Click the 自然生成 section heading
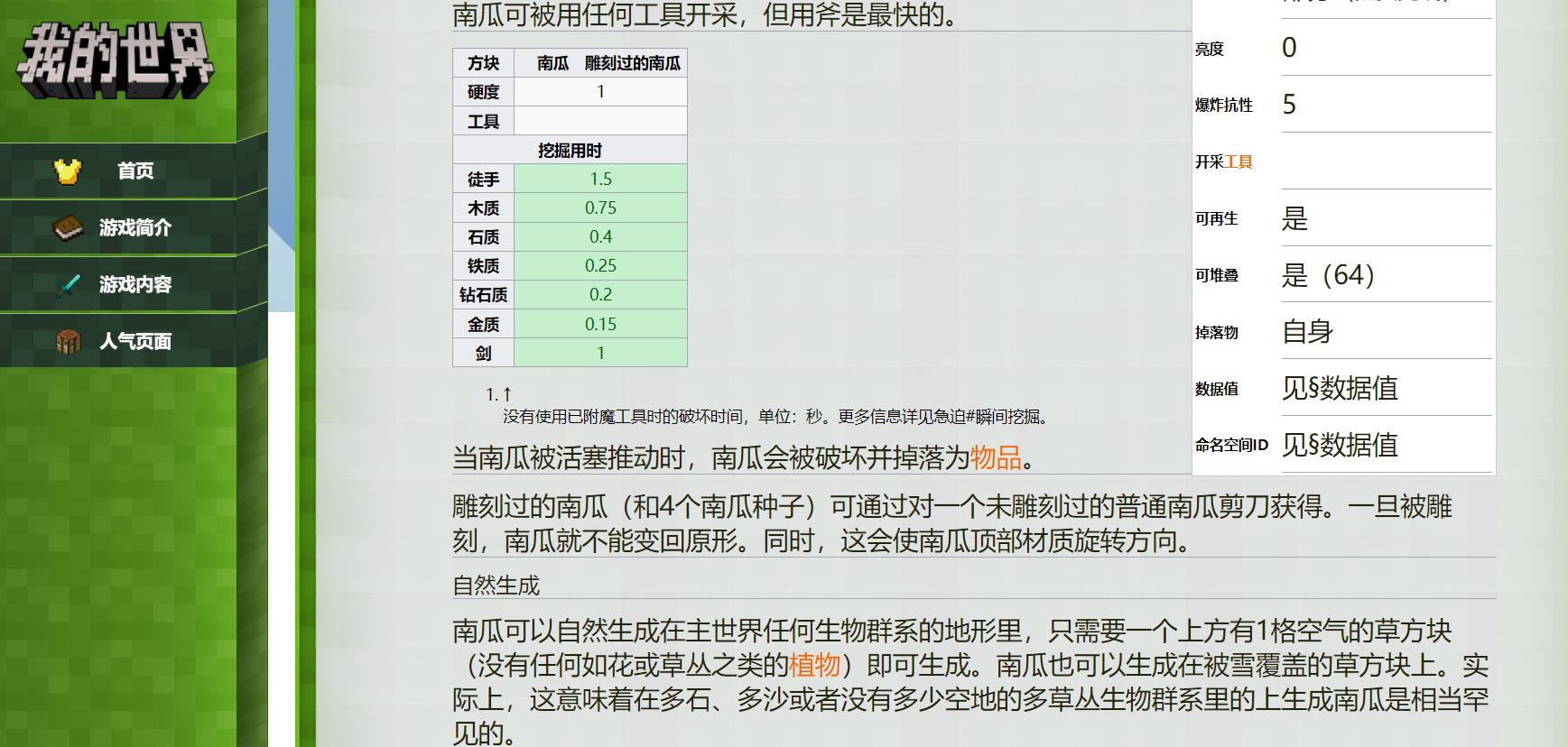This screenshot has width=1568, height=747. [496, 586]
